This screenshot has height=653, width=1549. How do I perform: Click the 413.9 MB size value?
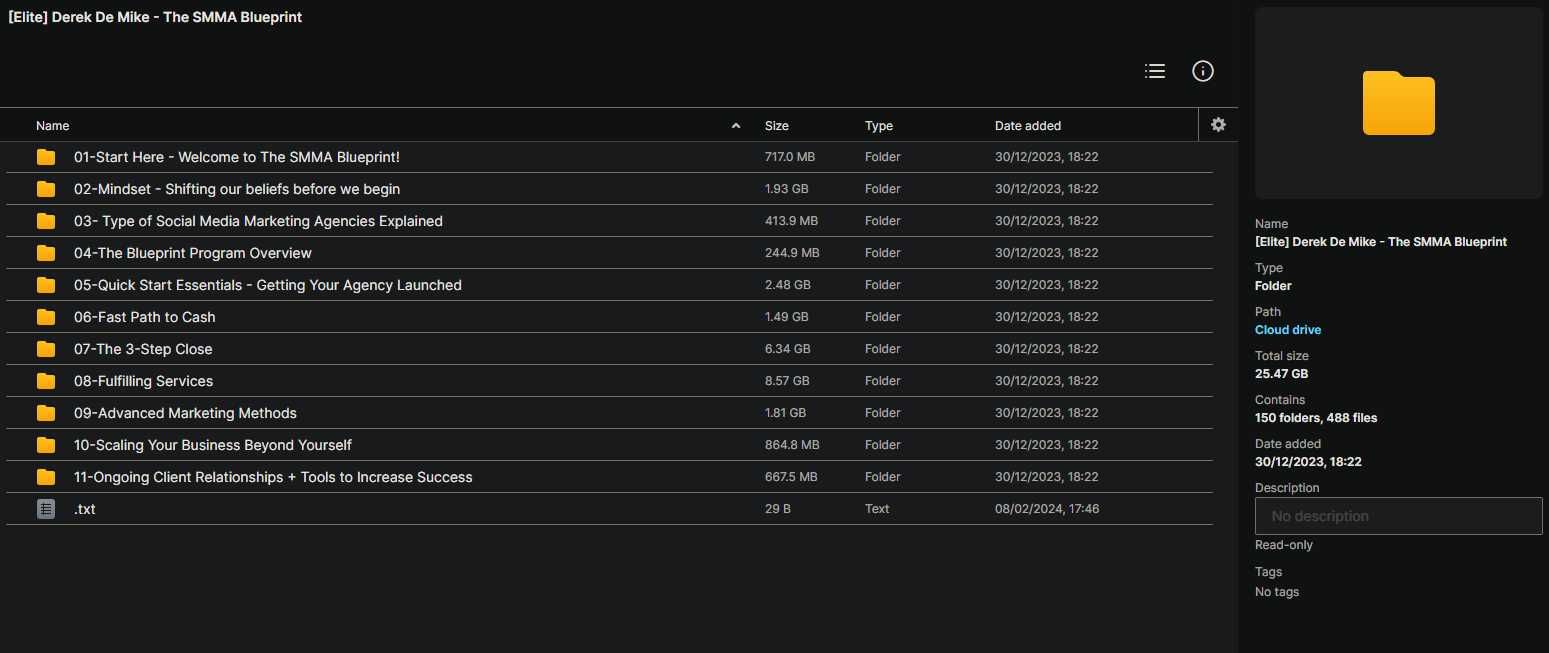(791, 221)
